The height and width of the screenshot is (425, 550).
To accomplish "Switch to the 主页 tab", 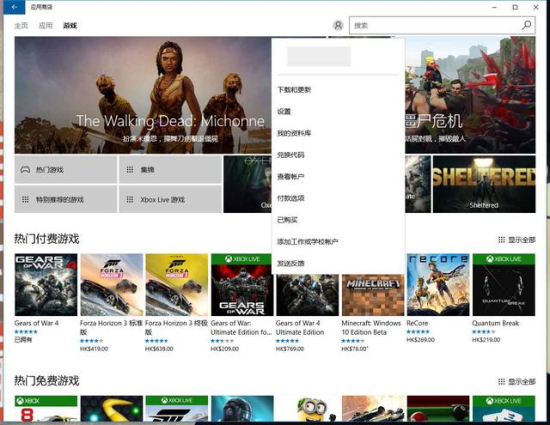I will click(21, 26).
